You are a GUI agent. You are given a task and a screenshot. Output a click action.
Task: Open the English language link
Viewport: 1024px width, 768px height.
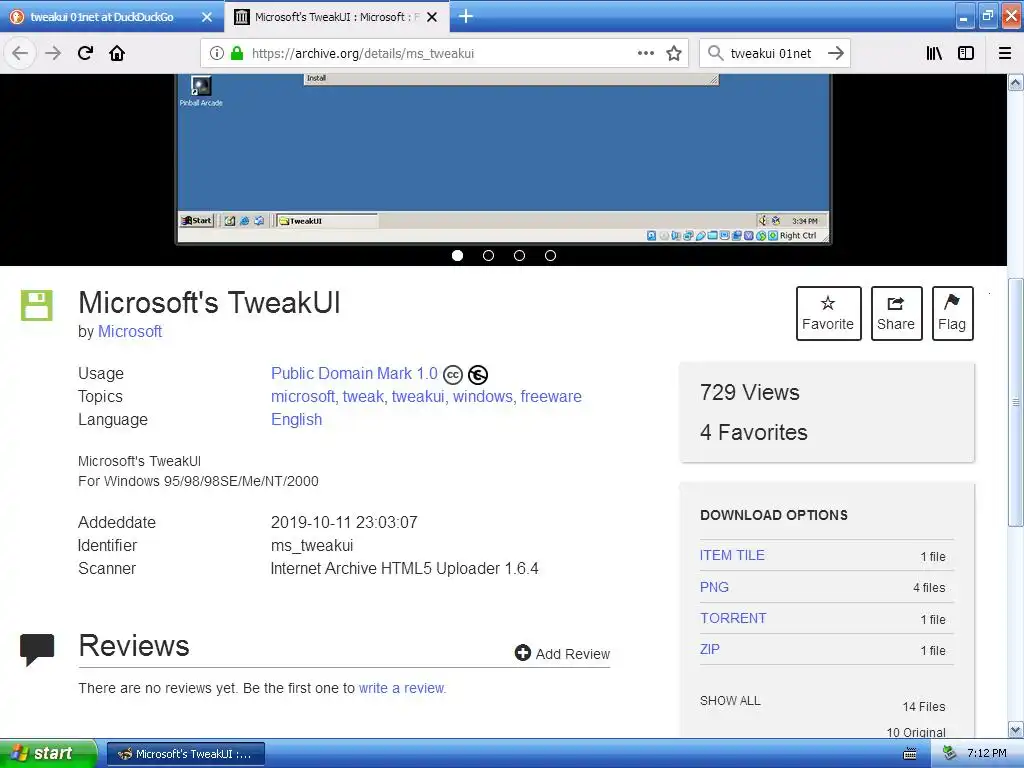[x=296, y=419]
